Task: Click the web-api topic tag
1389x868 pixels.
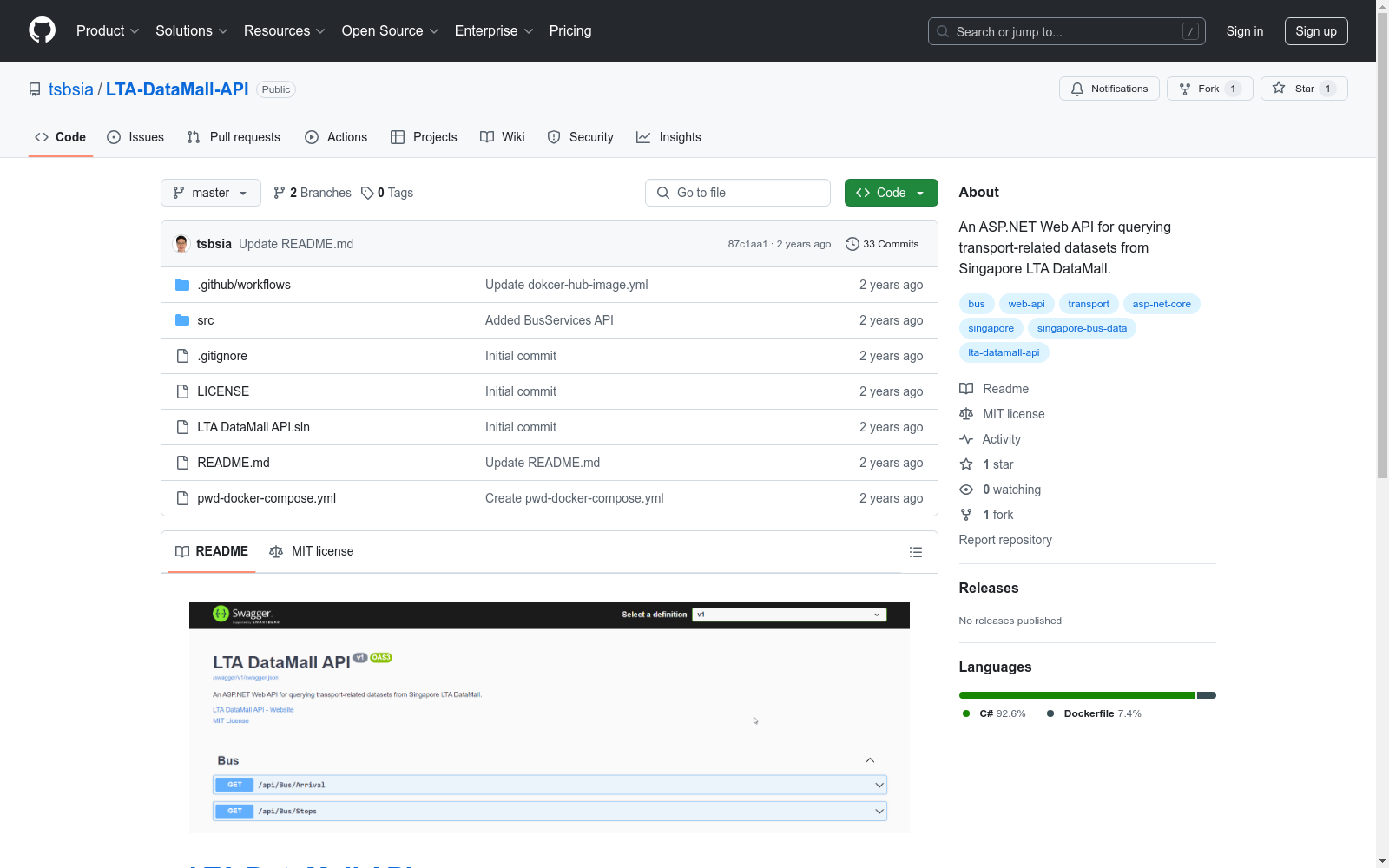Action: pyautogui.click(x=1026, y=304)
